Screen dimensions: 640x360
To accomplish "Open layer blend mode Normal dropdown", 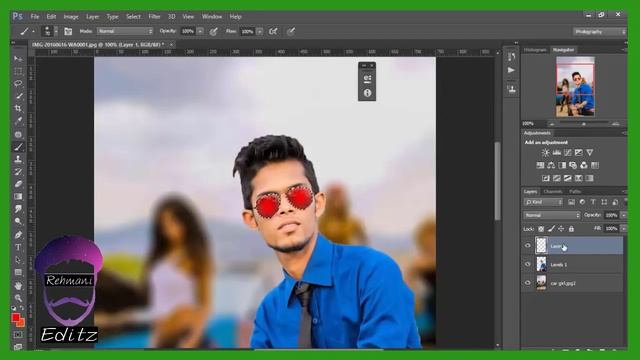I will pos(552,215).
